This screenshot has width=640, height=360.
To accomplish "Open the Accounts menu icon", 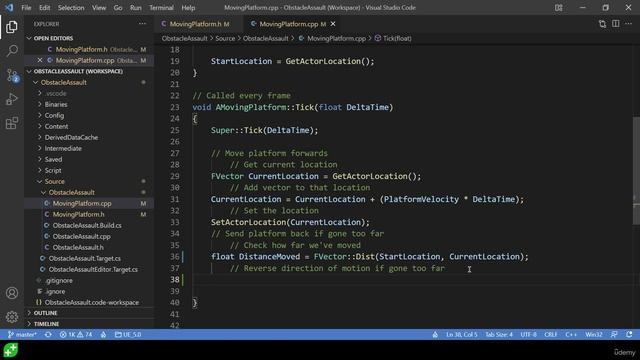I will [12, 293].
